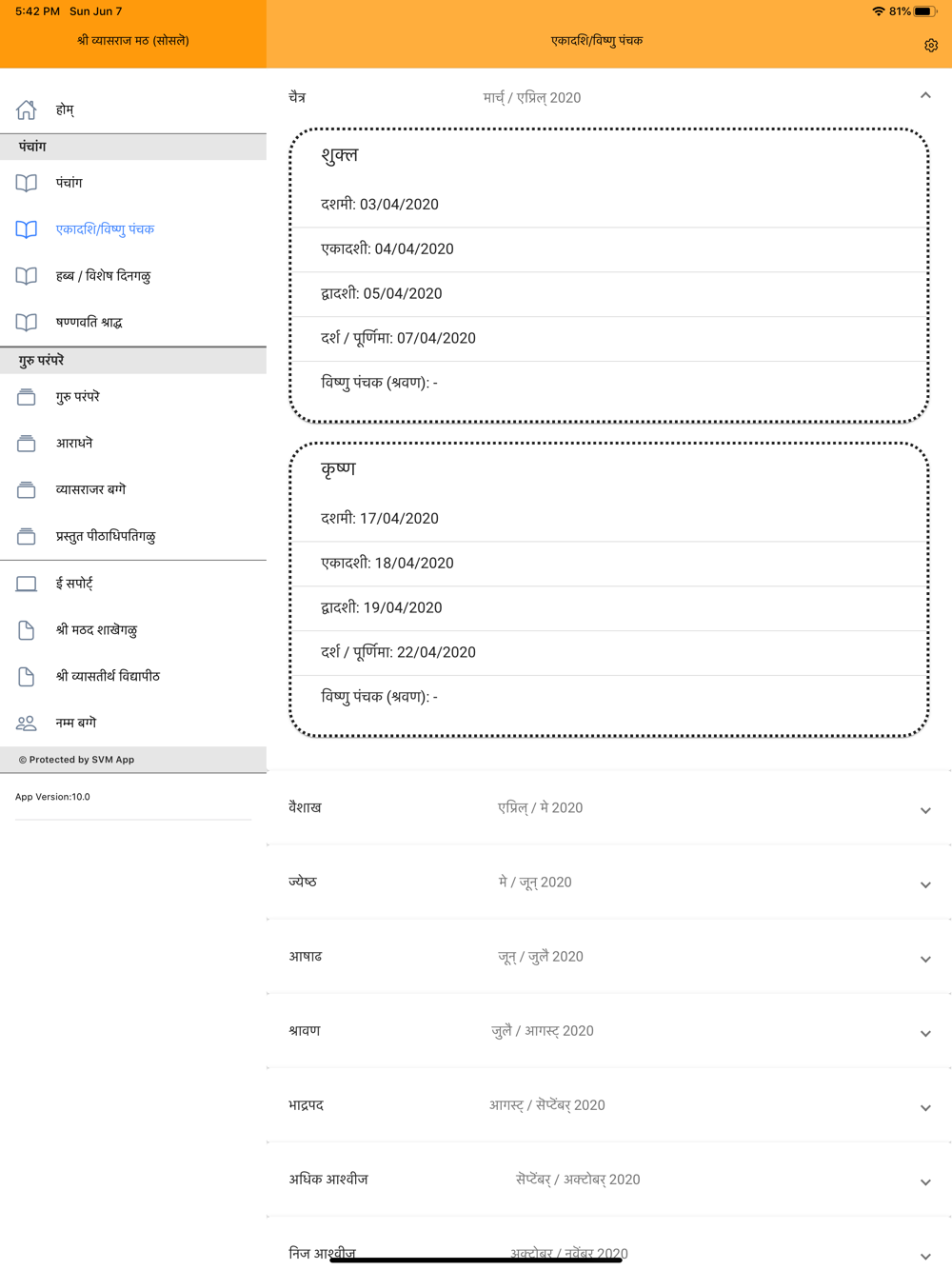Click the शुक्ल एकादशी 04/04/2020 row
The height and width of the screenshot is (1270, 952).
609,249
